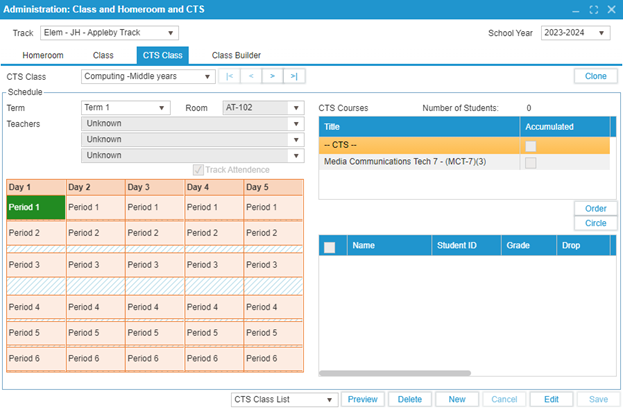The image size is (623, 412).
Task: Select green Period 1 cell under Day 1
Action: point(36,207)
